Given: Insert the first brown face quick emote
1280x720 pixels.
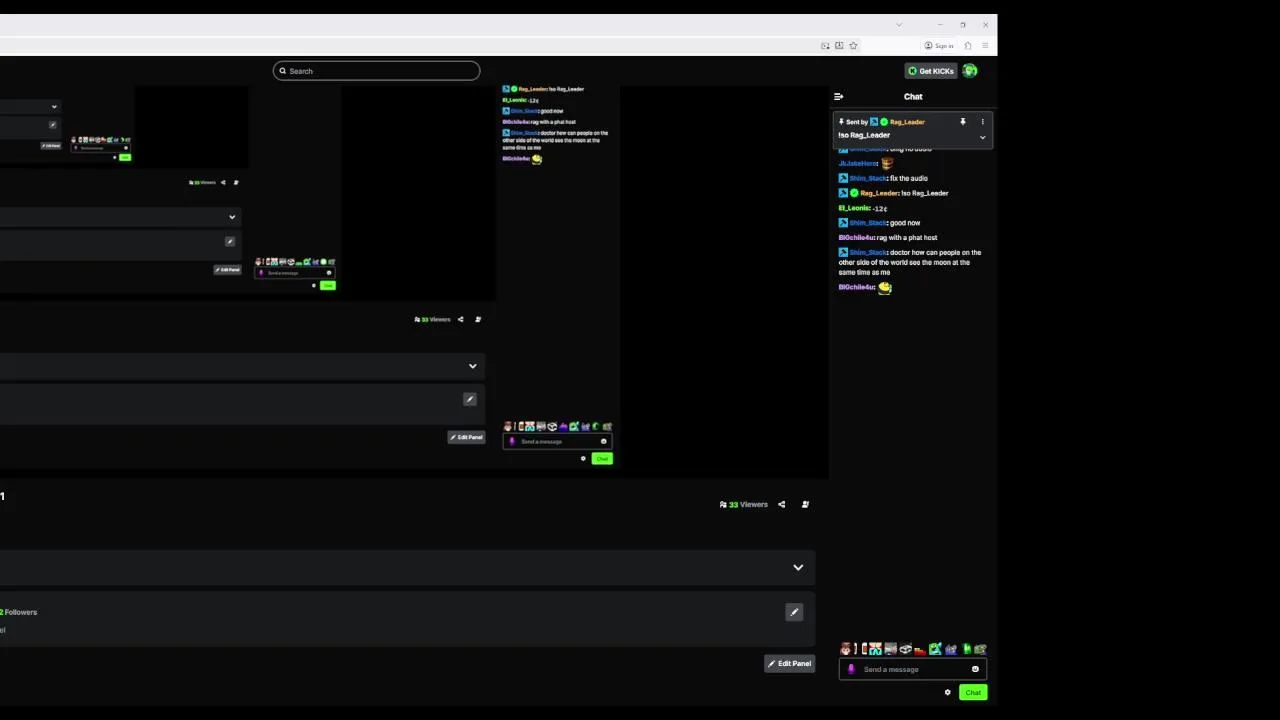Looking at the screenshot, I should (x=846, y=649).
